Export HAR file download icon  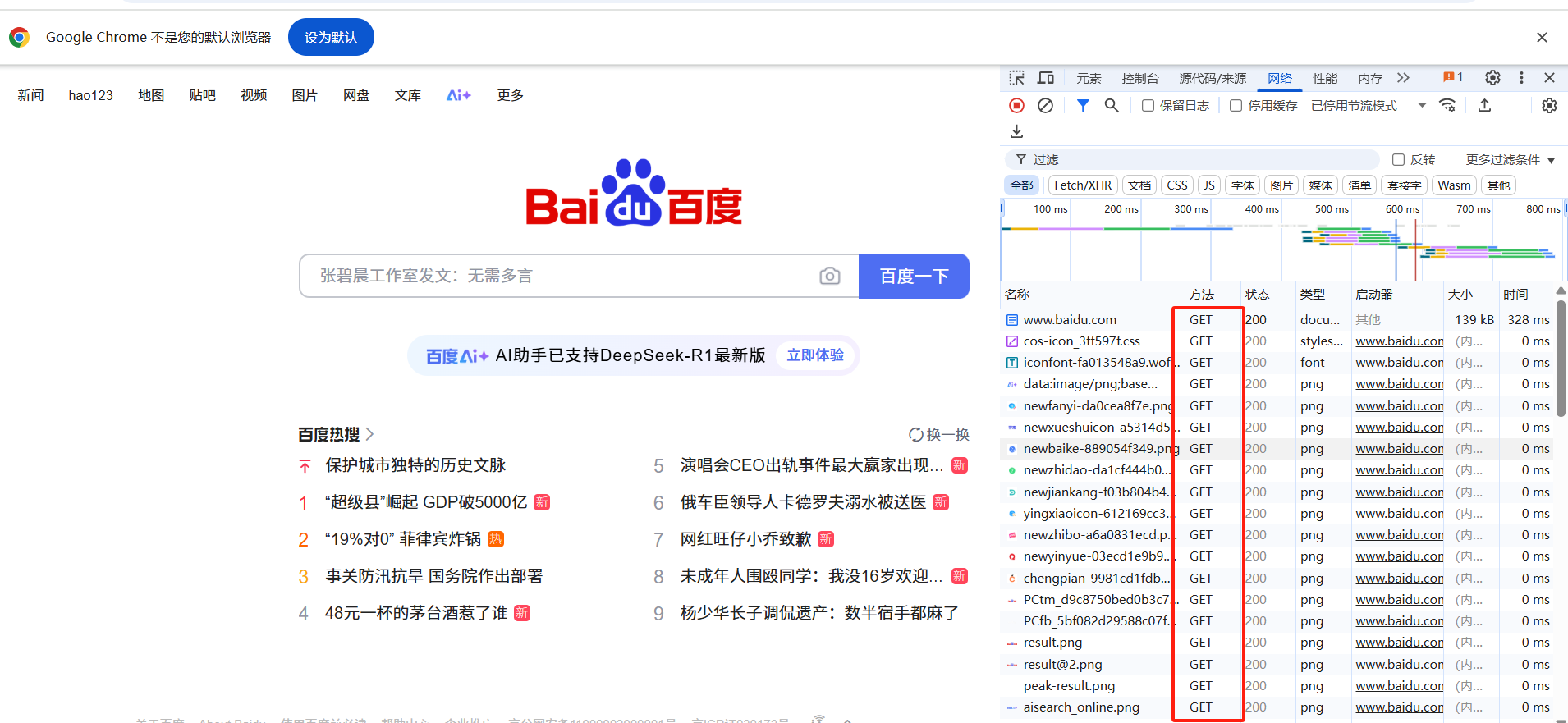(x=1016, y=131)
